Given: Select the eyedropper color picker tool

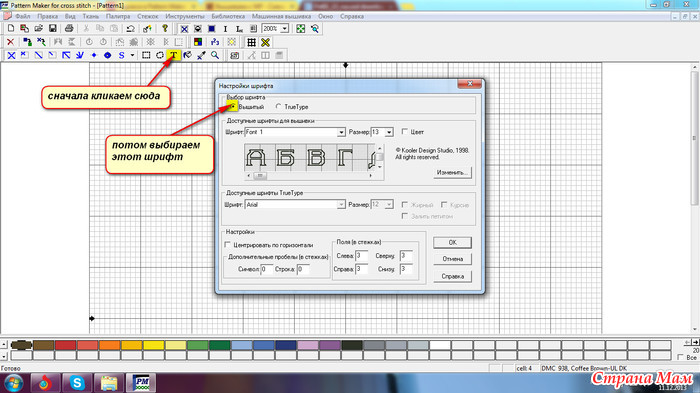Looking at the screenshot, I should coord(201,55).
